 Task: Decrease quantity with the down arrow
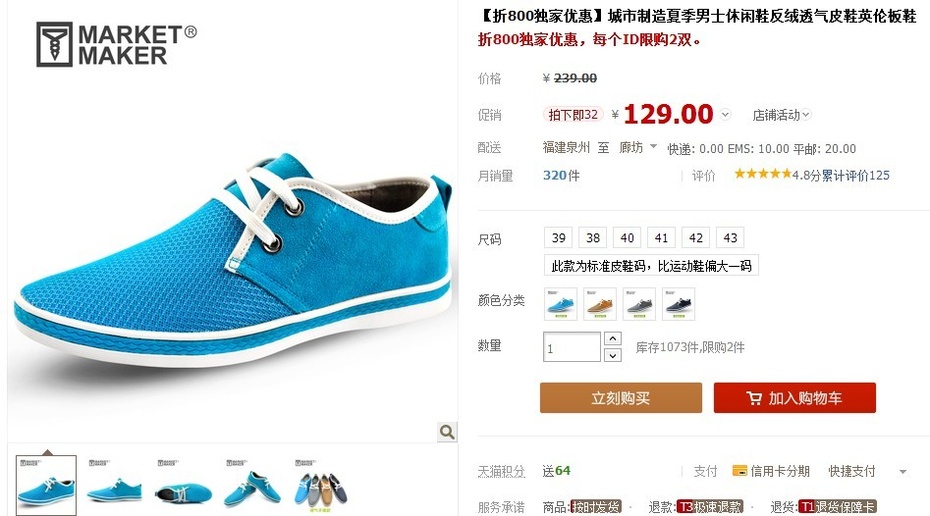[613, 355]
